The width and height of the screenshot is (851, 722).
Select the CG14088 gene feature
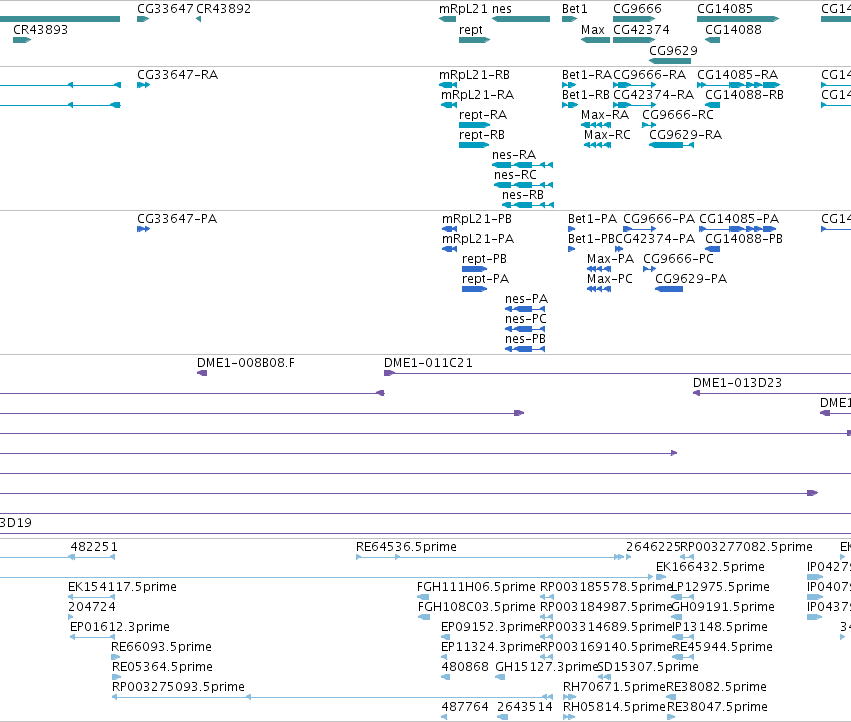click(x=713, y=40)
